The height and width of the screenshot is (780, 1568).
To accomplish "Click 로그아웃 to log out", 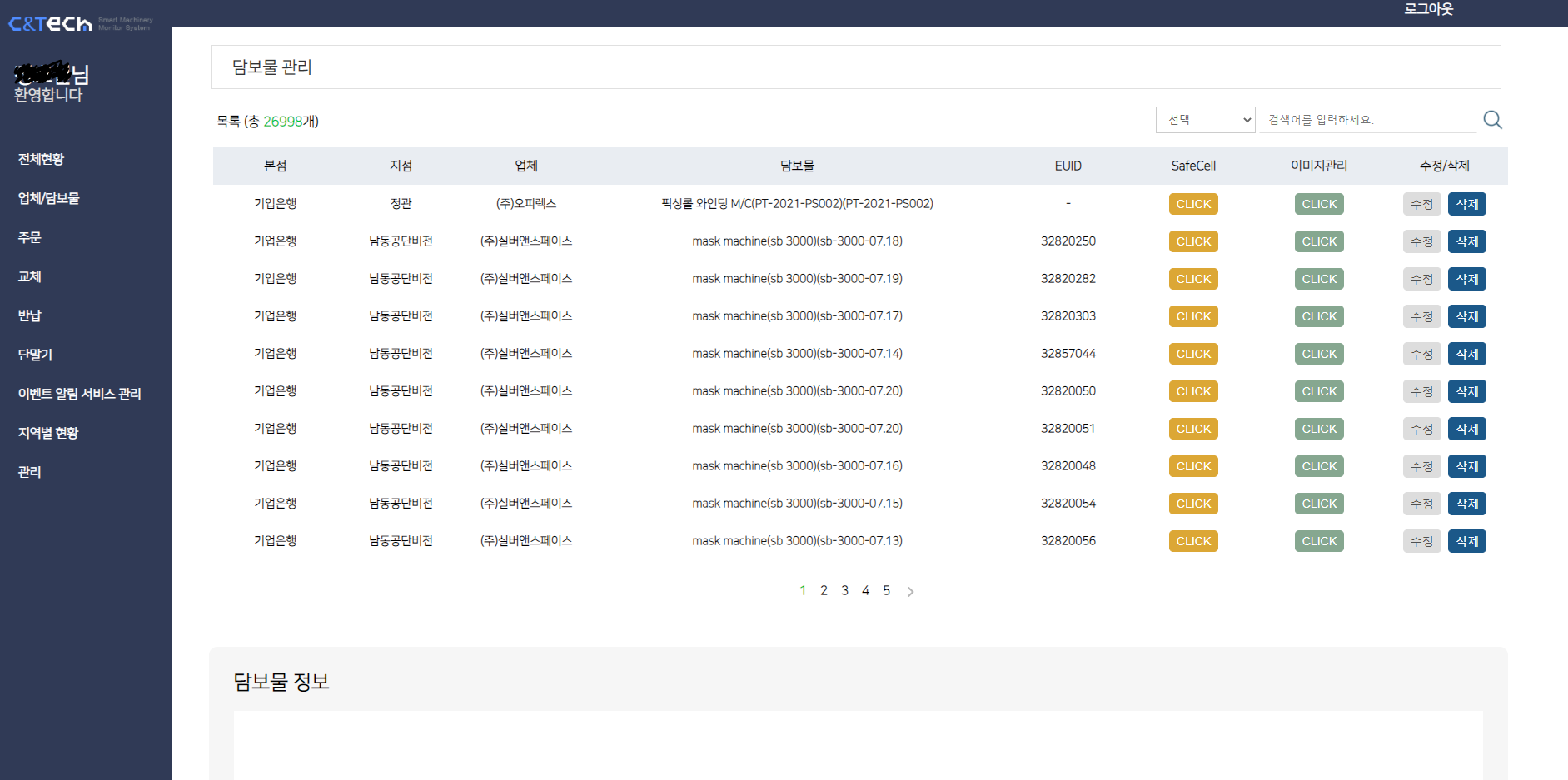I will pyautogui.click(x=1428, y=9).
